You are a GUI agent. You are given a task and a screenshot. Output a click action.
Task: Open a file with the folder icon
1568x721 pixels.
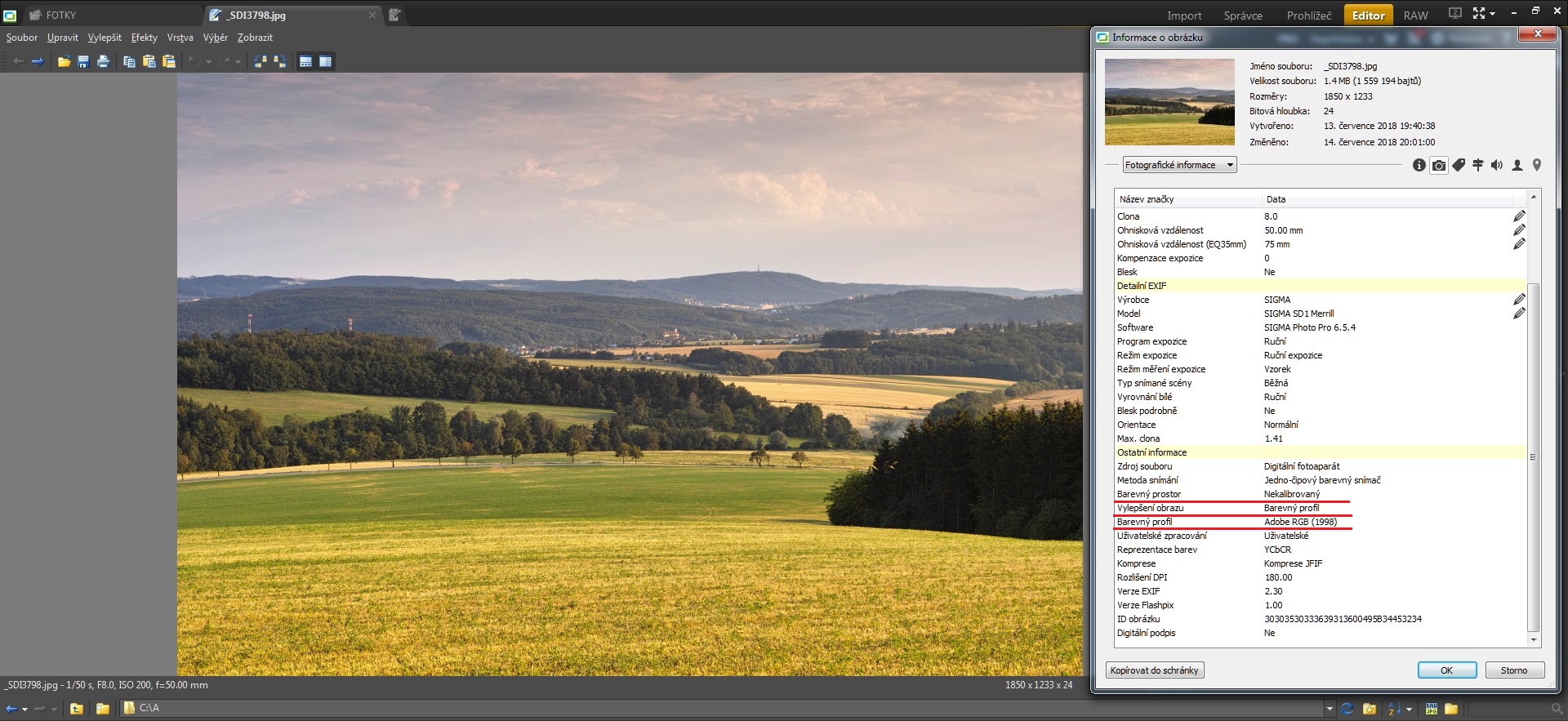pos(64,62)
